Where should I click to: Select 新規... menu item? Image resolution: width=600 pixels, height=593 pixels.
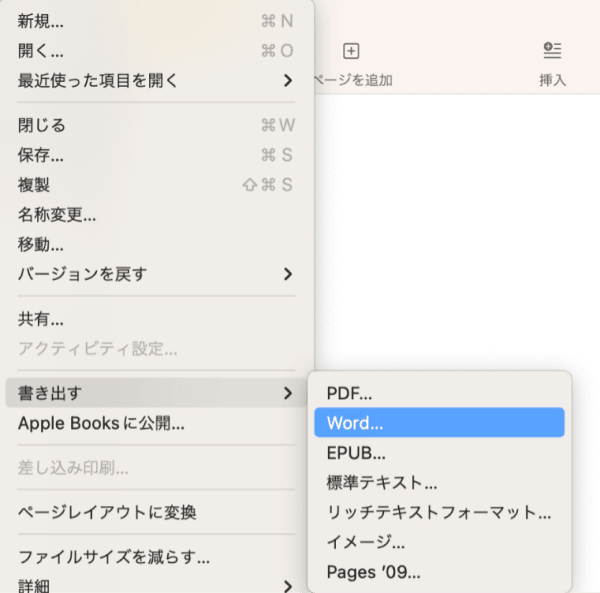tap(156, 21)
